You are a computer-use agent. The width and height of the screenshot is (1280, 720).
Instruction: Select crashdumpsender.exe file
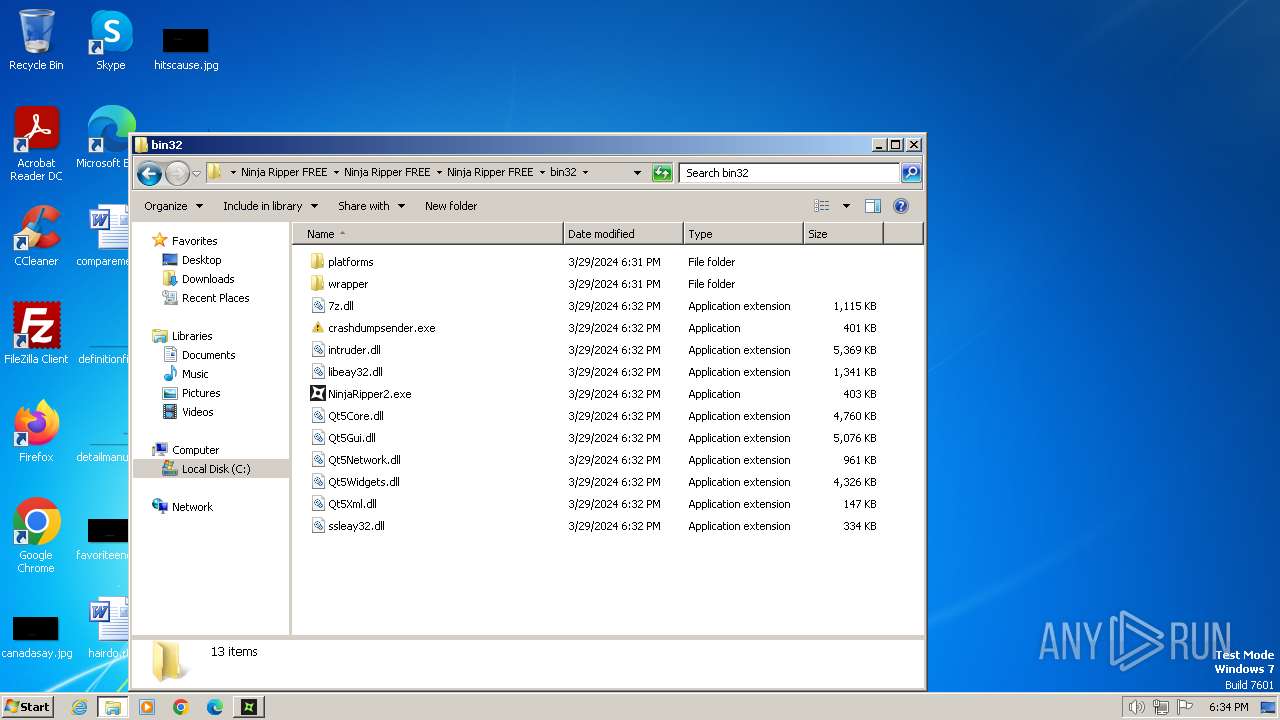point(373,328)
